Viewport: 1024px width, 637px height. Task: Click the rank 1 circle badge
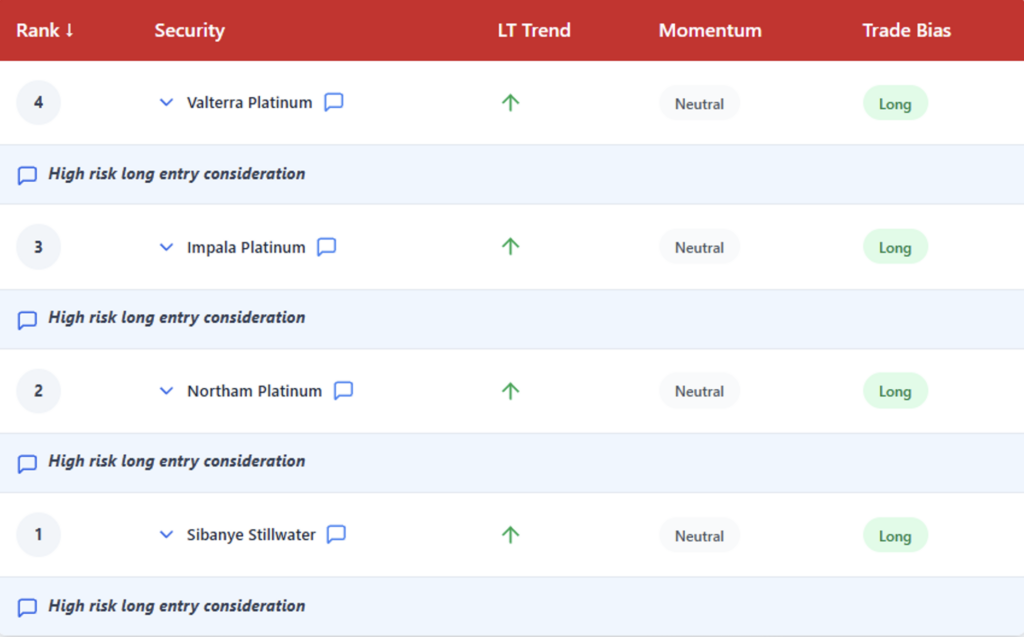39,535
